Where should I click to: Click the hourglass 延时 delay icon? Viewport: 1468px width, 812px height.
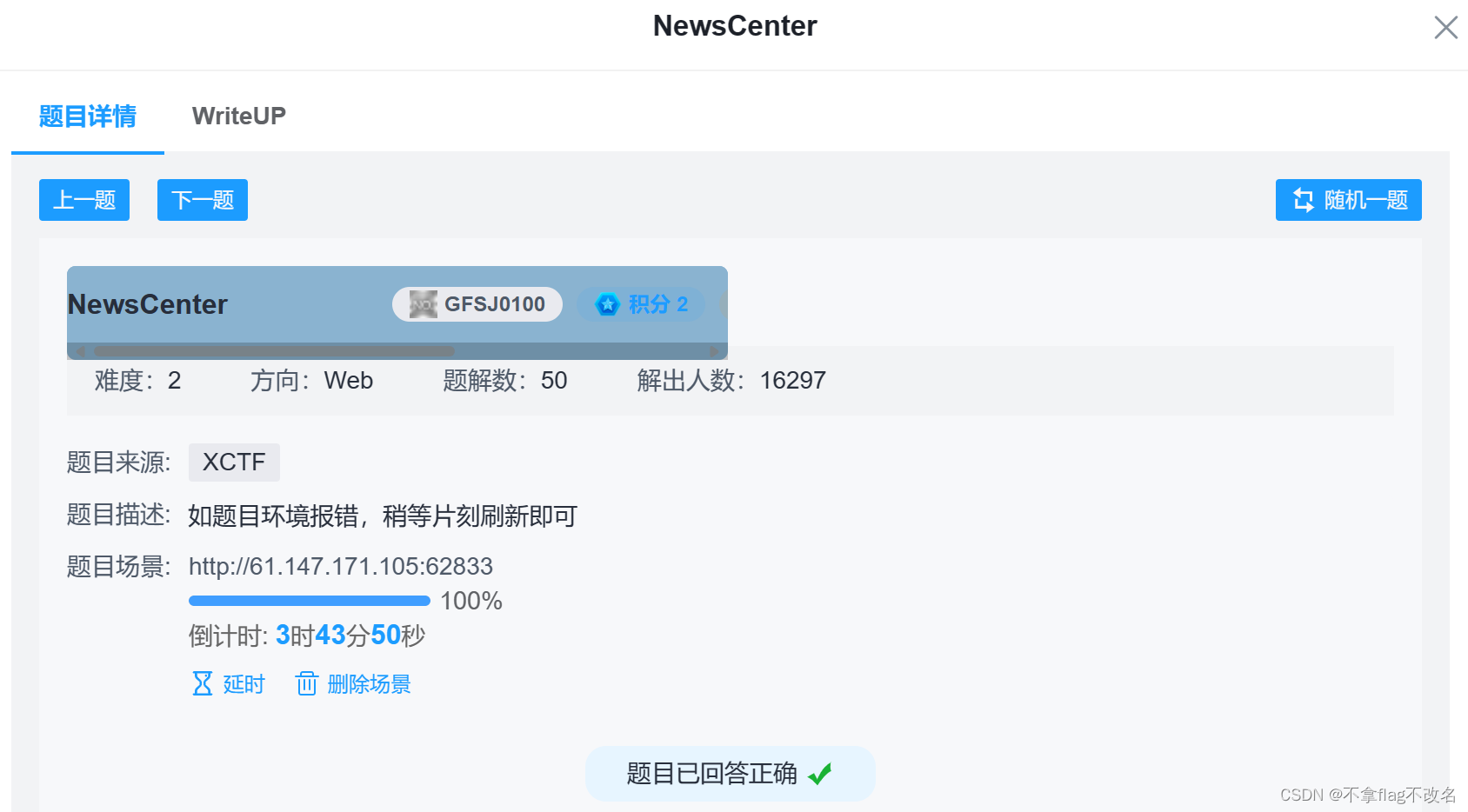[202, 684]
